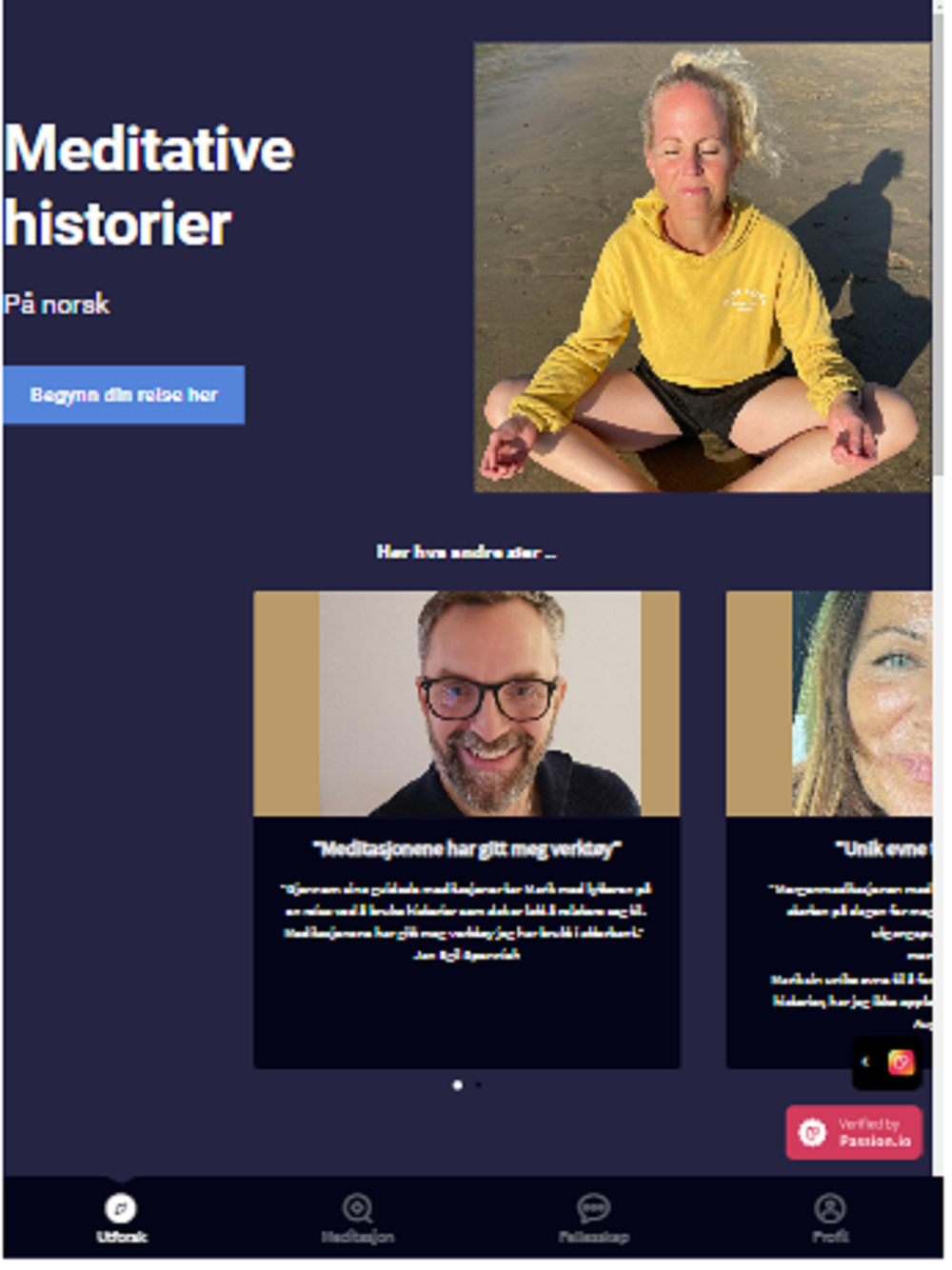The image size is (952, 1270).
Task: Click the "Unik evne" testimonial card heading
Action: (883, 848)
